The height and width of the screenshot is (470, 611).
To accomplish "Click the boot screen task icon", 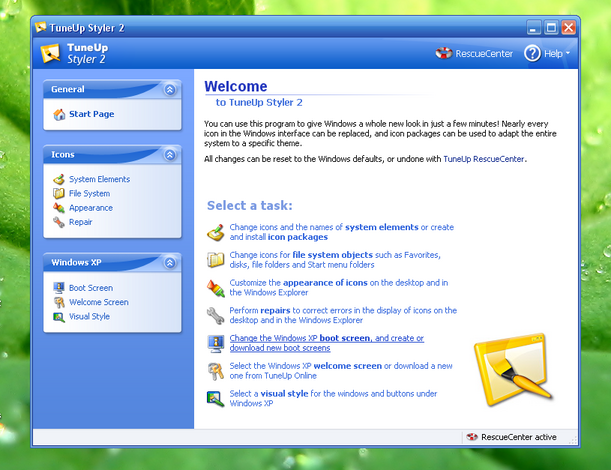I will (x=215, y=343).
